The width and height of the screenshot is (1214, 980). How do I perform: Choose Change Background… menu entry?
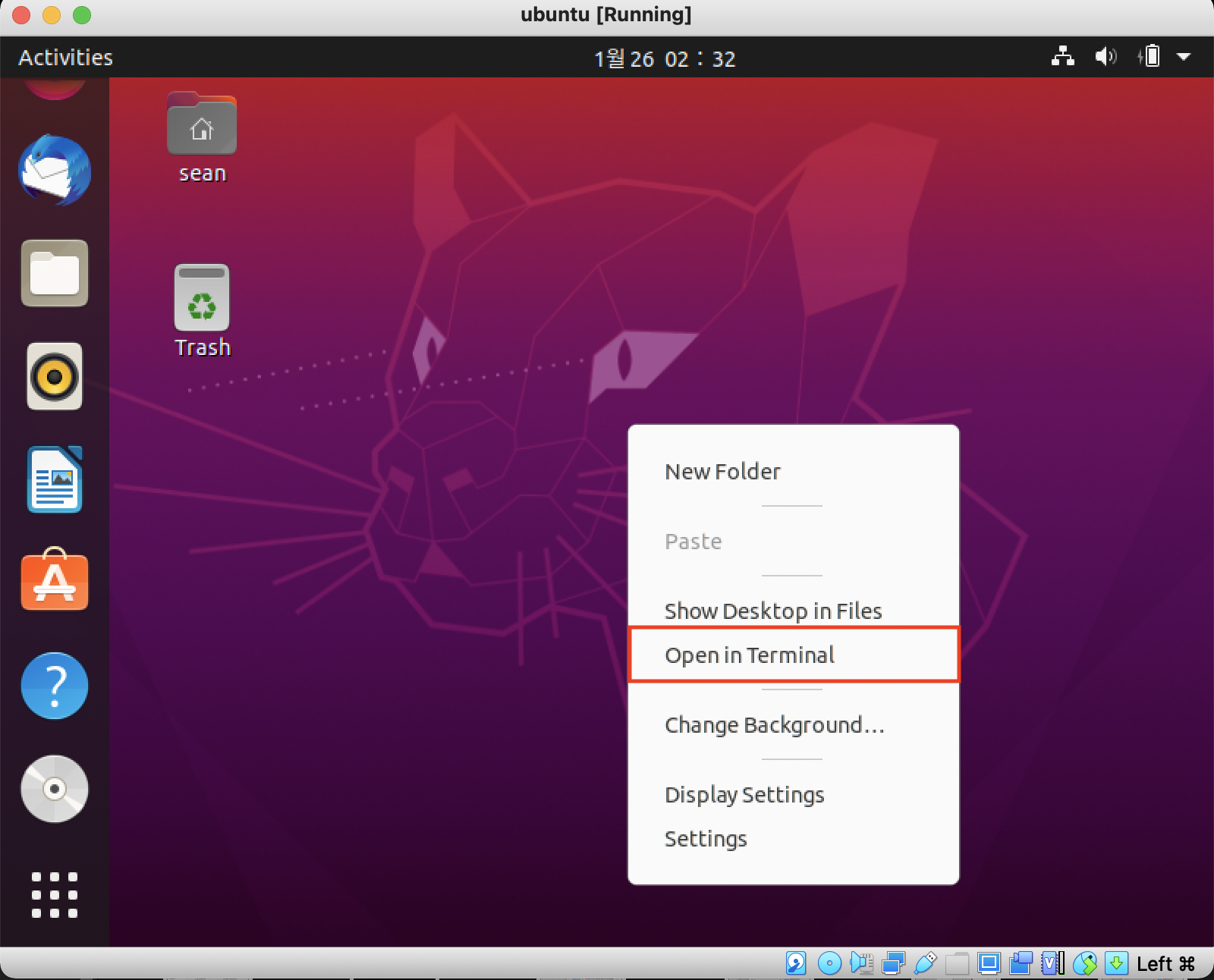(x=794, y=725)
